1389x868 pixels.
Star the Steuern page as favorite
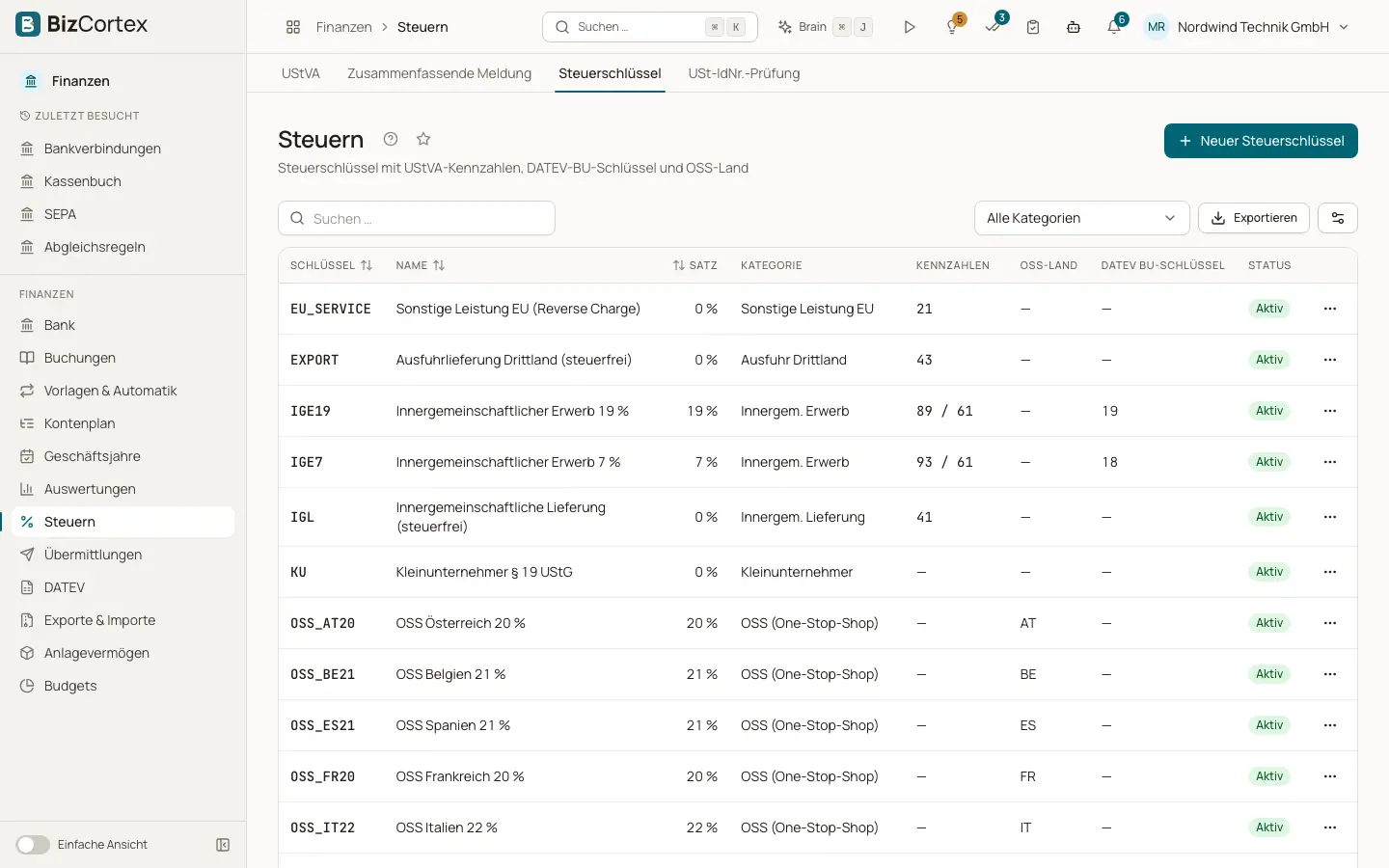coord(422,139)
